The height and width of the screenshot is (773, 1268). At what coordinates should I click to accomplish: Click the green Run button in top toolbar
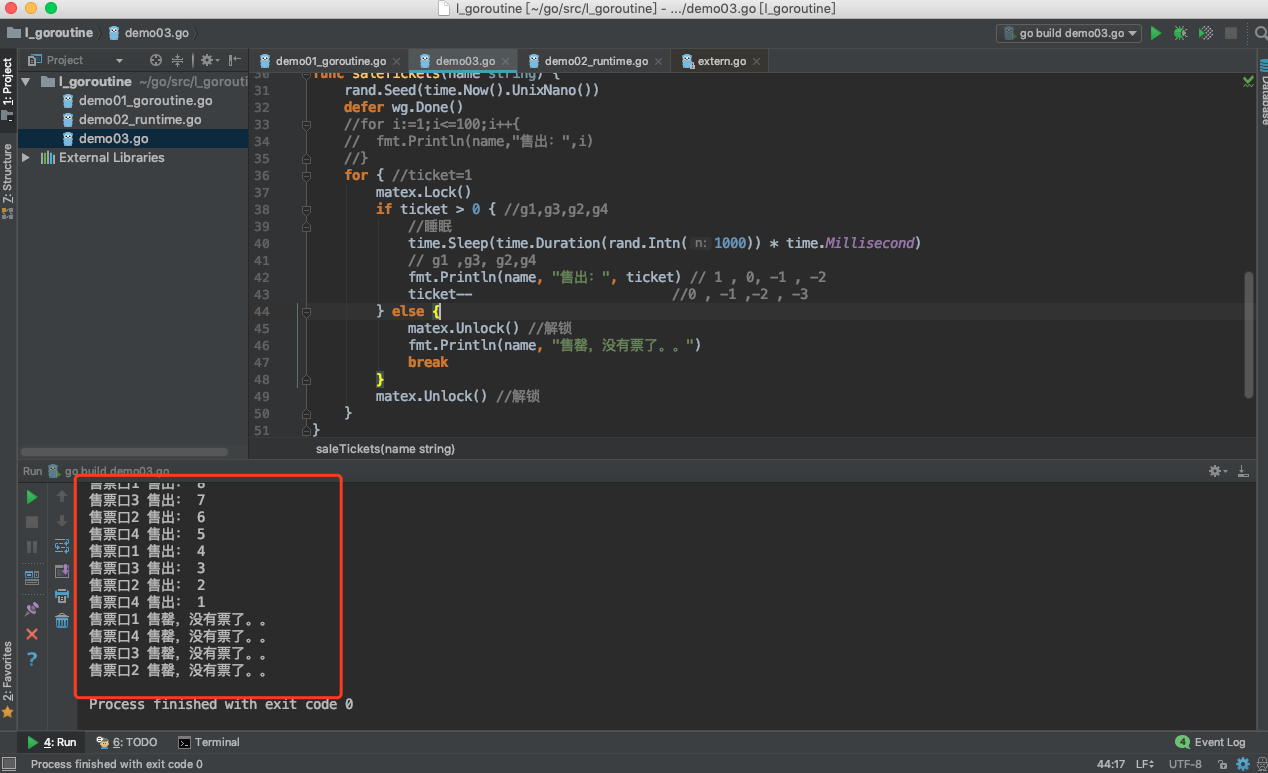[x=1156, y=33]
